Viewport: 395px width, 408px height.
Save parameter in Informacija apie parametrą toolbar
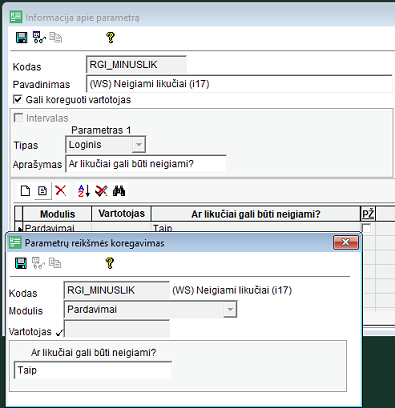pyautogui.click(x=22, y=37)
